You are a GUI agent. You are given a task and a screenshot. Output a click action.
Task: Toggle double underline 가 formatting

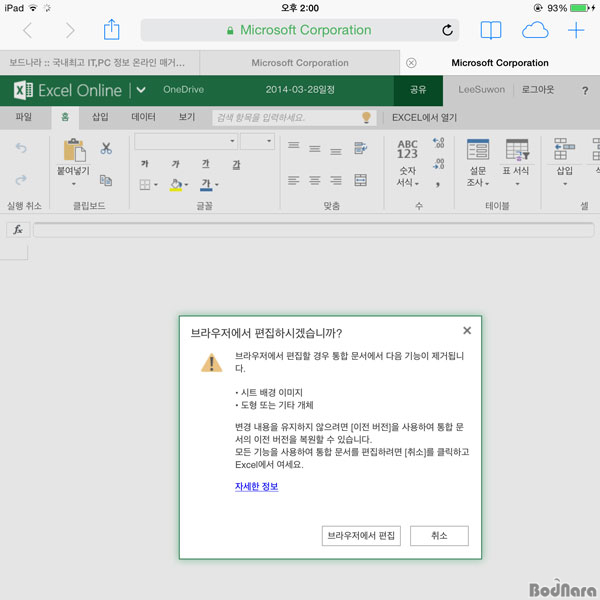[236, 165]
